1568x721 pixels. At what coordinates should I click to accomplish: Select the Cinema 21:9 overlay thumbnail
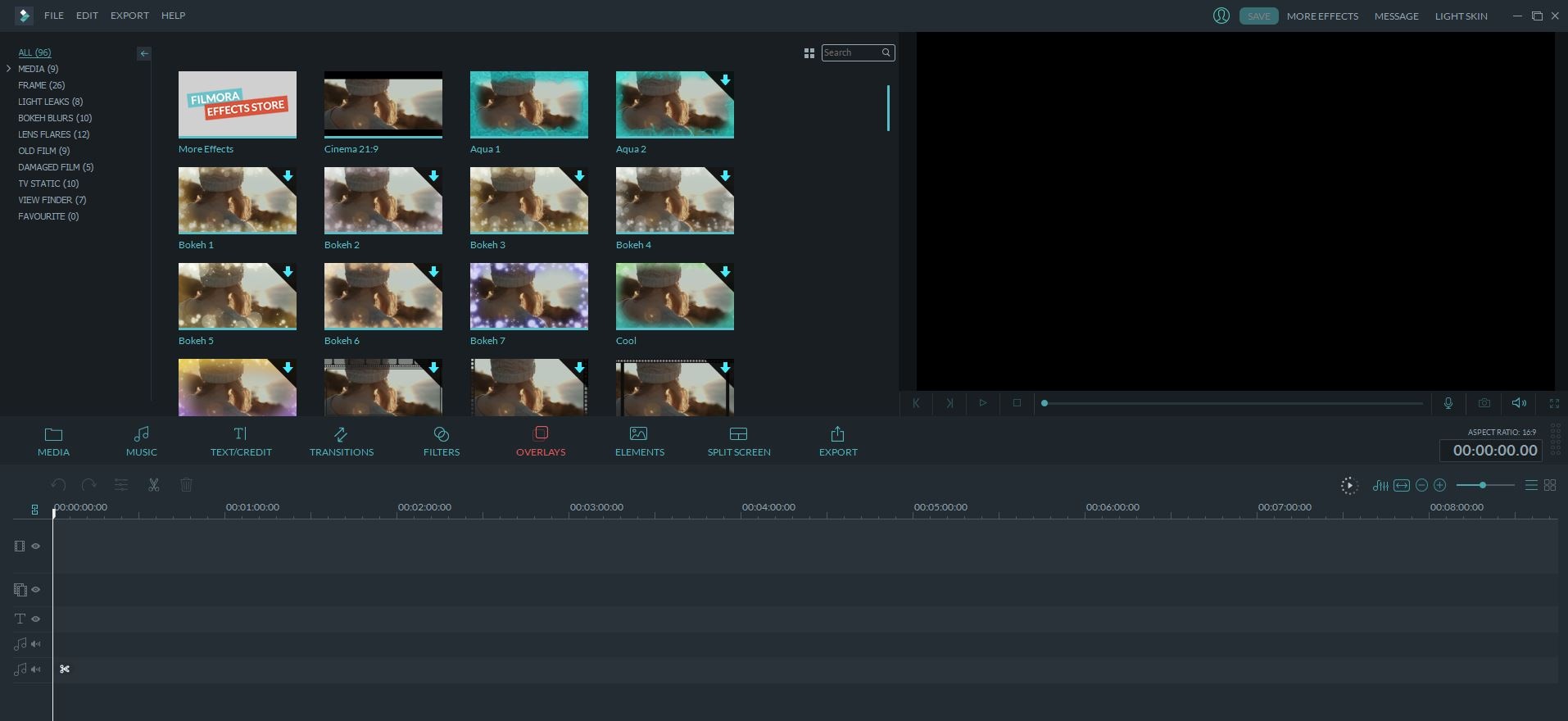point(383,105)
